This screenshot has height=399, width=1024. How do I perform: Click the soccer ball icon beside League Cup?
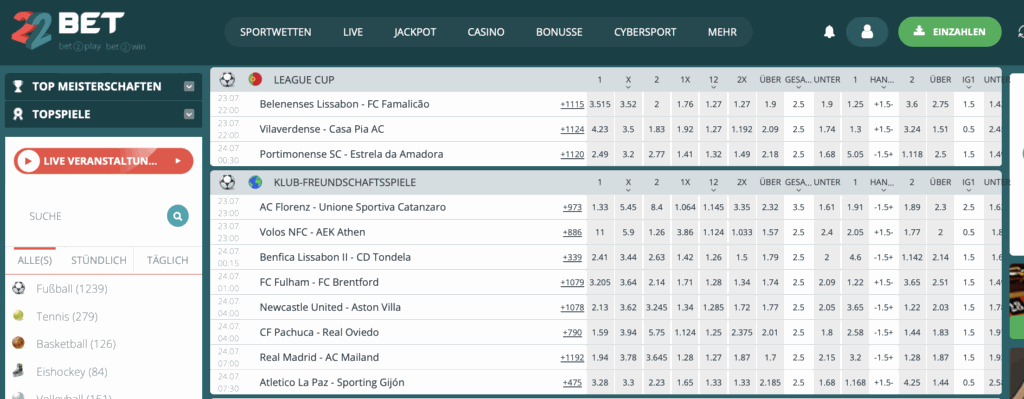[x=227, y=80]
